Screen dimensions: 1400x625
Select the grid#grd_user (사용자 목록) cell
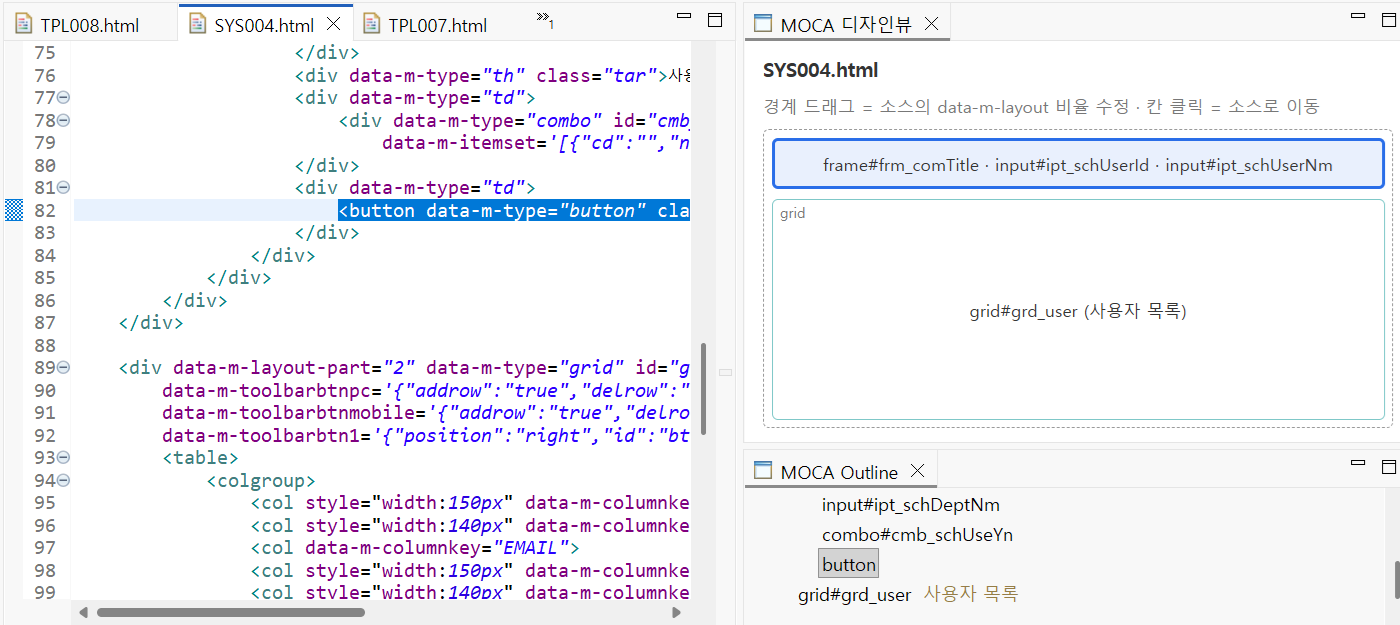pos(1078,310)
